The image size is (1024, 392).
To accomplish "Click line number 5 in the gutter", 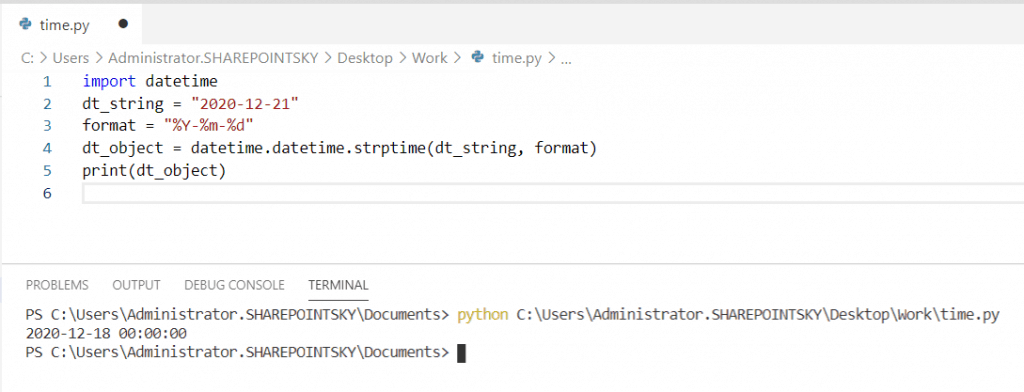I will pyautogui.click(x=46, y=171).
